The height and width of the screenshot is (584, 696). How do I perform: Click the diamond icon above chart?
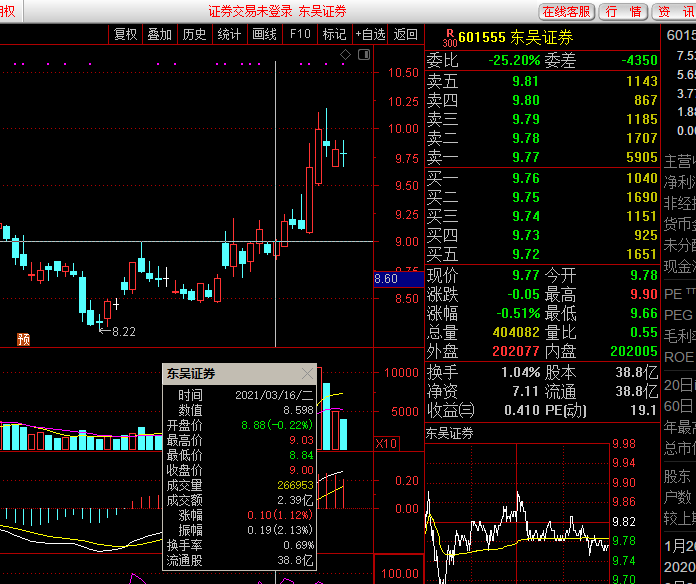[345, 55]
